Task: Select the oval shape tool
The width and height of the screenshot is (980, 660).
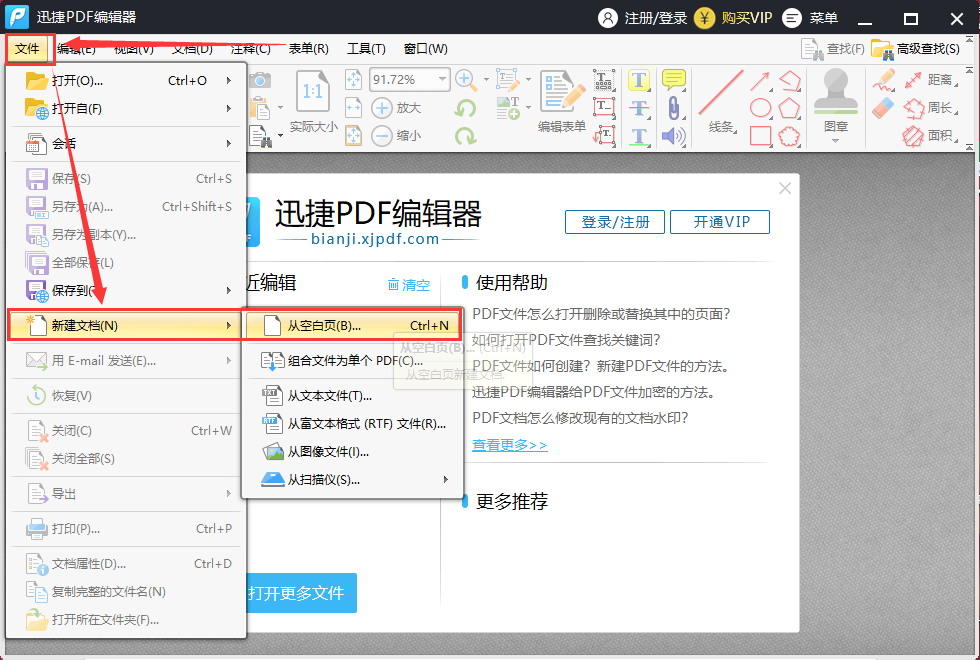Action: pyautogui.click(x=760, y=108)
